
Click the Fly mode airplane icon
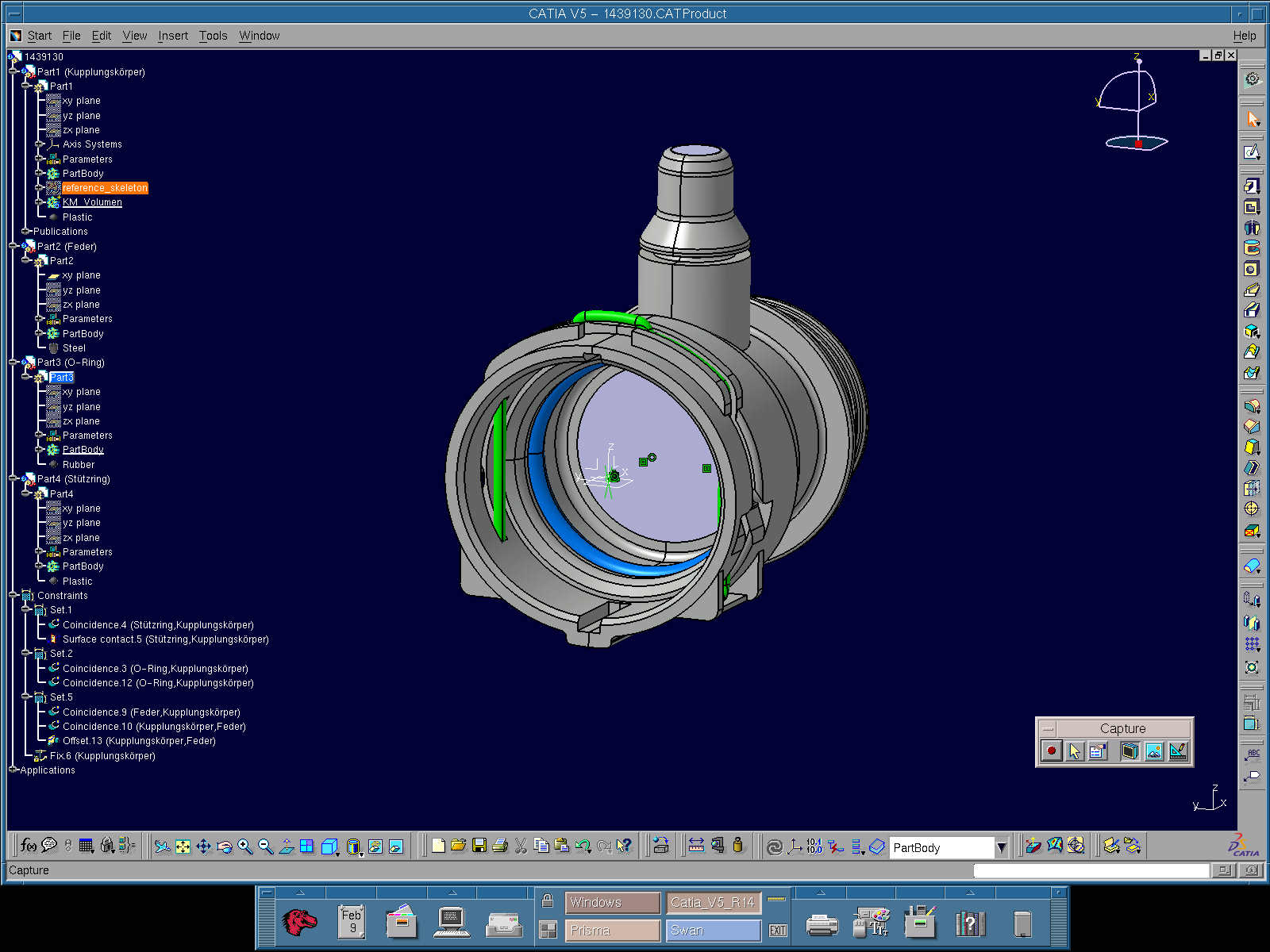162,846
